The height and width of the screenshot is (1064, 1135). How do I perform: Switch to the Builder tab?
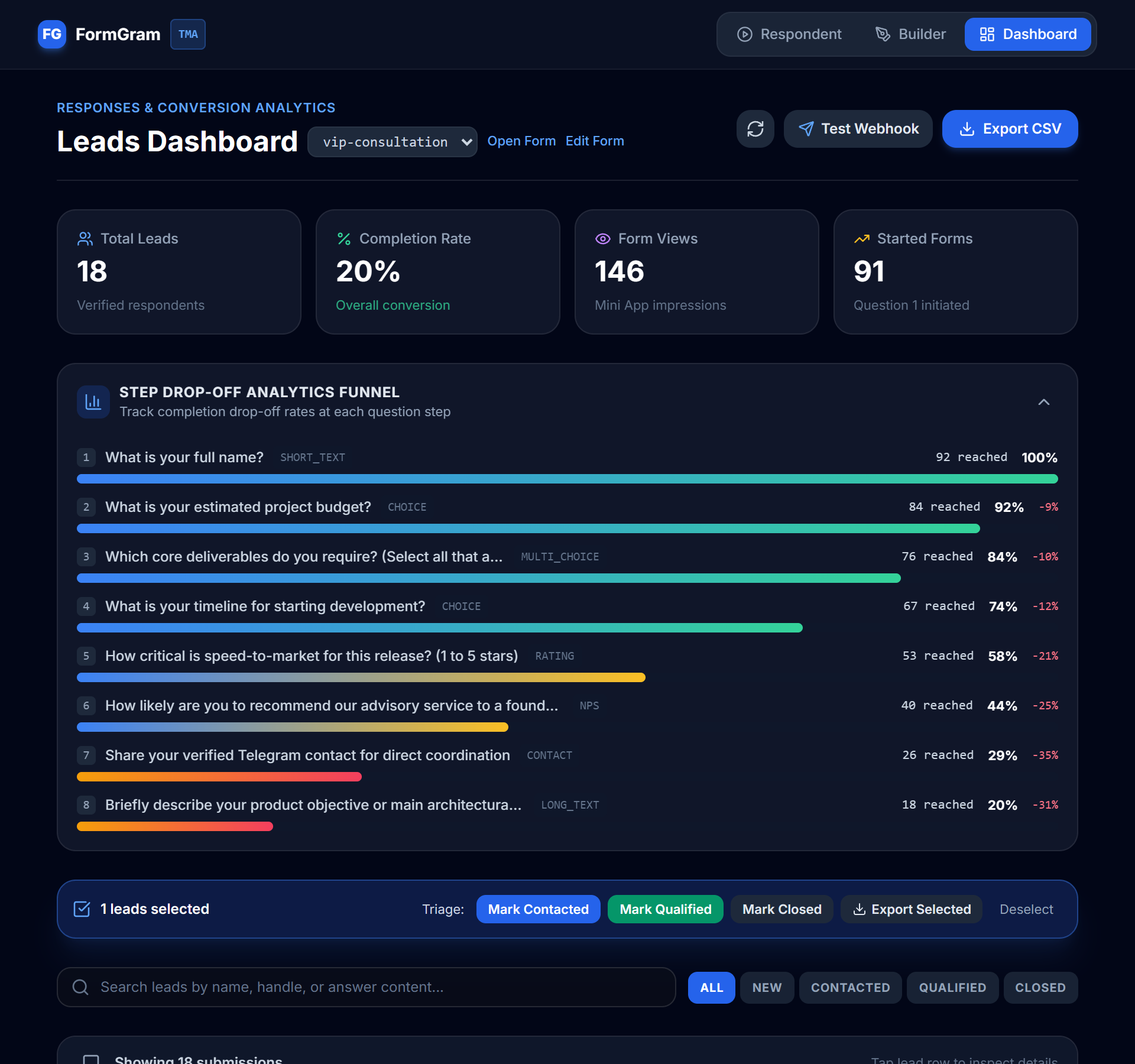(x=910, y=34)
